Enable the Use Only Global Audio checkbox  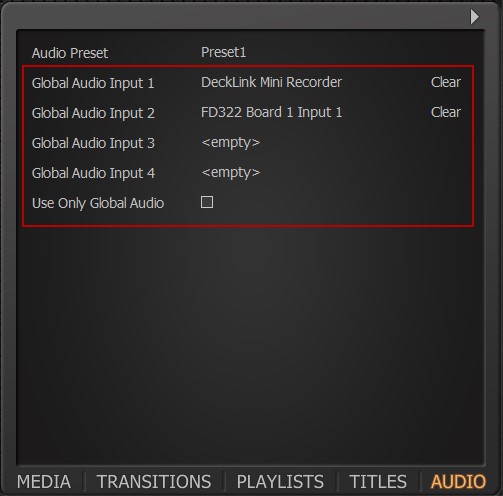click(207, 202)
